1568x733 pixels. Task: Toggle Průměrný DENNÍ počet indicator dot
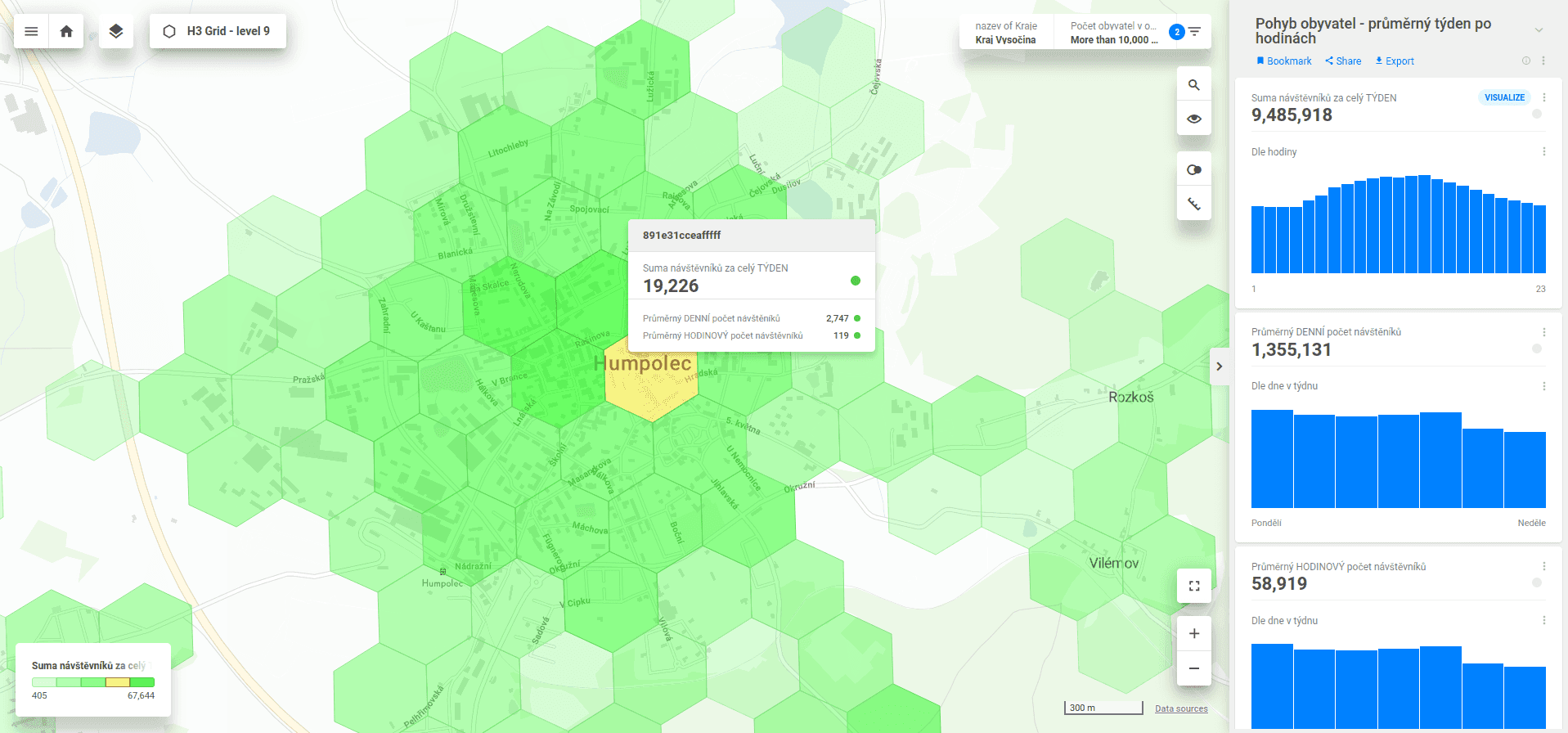click(x=1537, y=349)
